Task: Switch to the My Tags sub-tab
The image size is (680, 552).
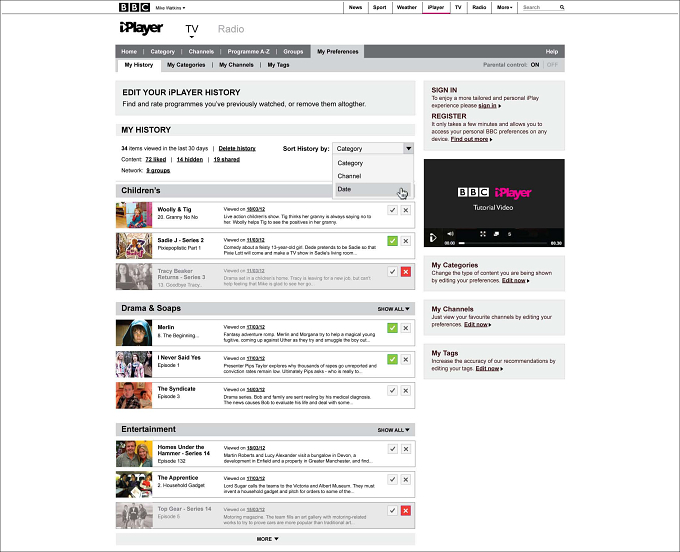Action: click(278, 65)
